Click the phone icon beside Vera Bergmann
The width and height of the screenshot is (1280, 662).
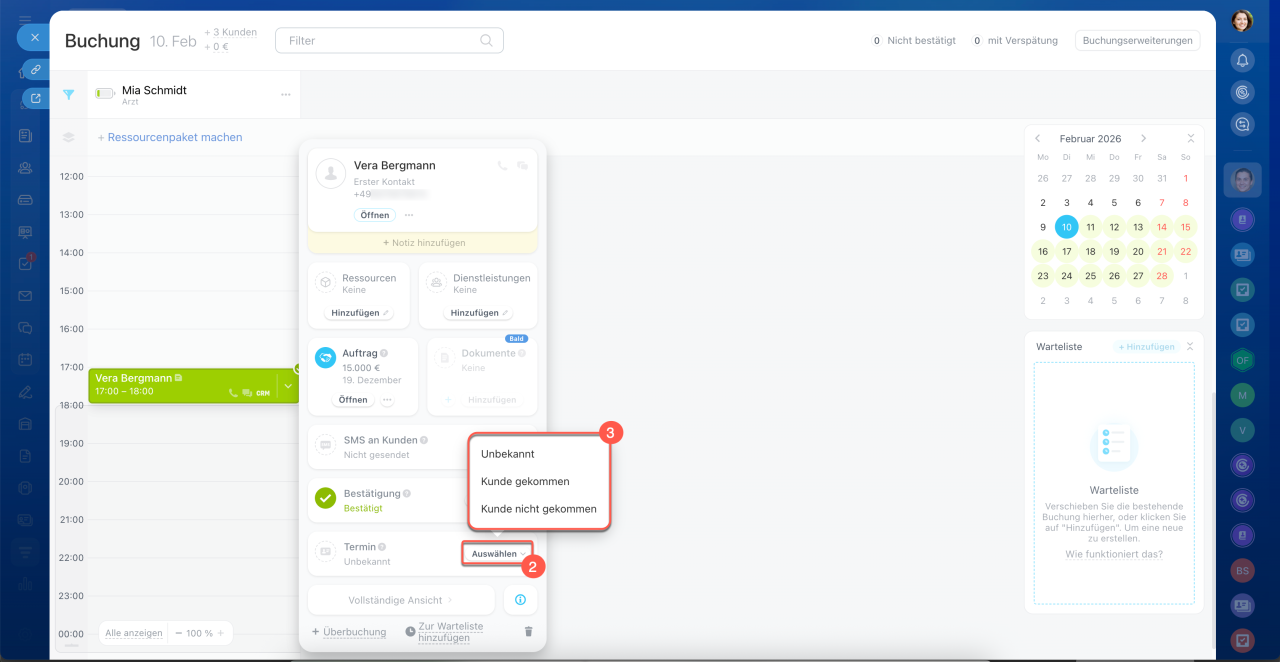pos(503,166)
